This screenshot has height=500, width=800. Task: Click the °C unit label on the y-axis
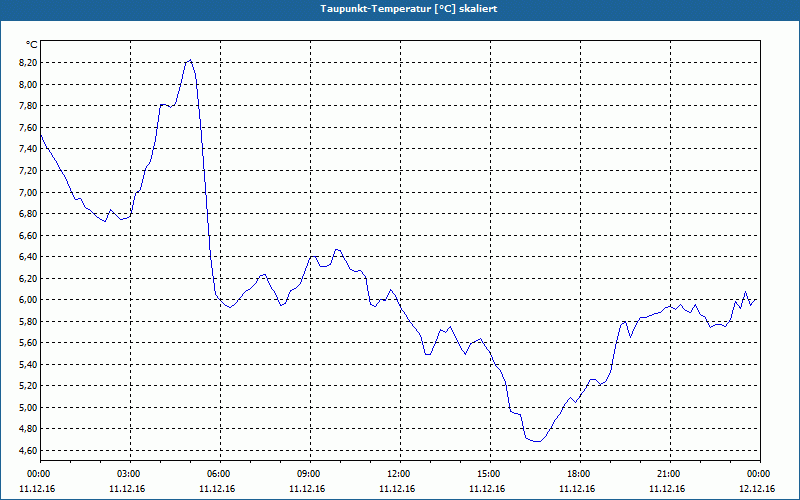32,45
